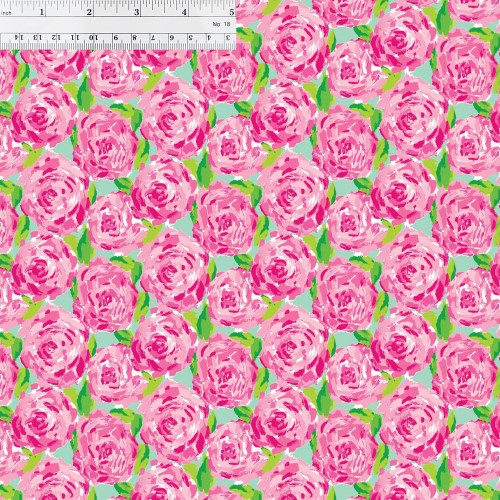Click the mirrored 13 on the centimeter scale
This screenshot has height=500, width=500.
pos(38,38)
